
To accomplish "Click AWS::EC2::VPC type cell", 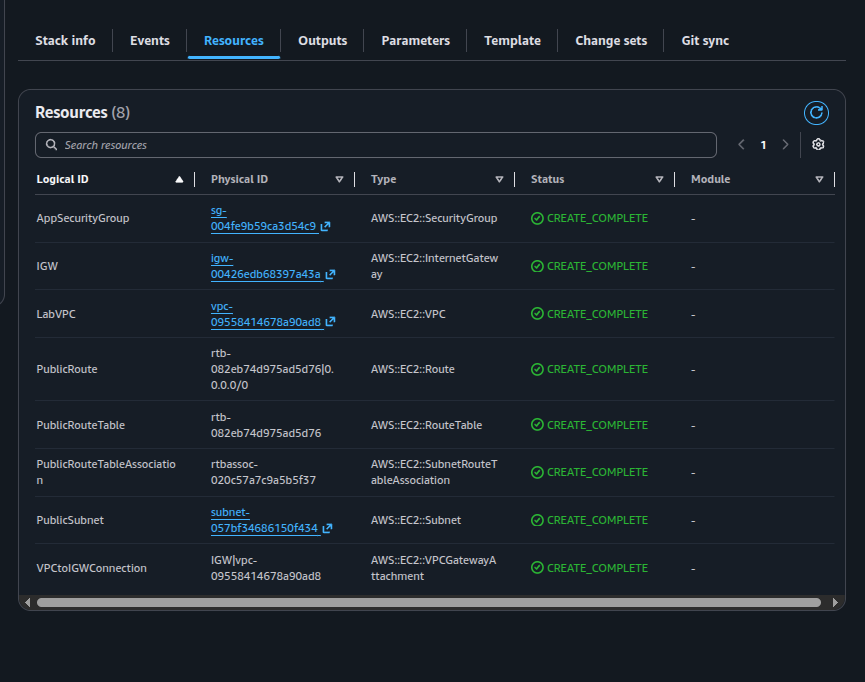I will point(408,314).
